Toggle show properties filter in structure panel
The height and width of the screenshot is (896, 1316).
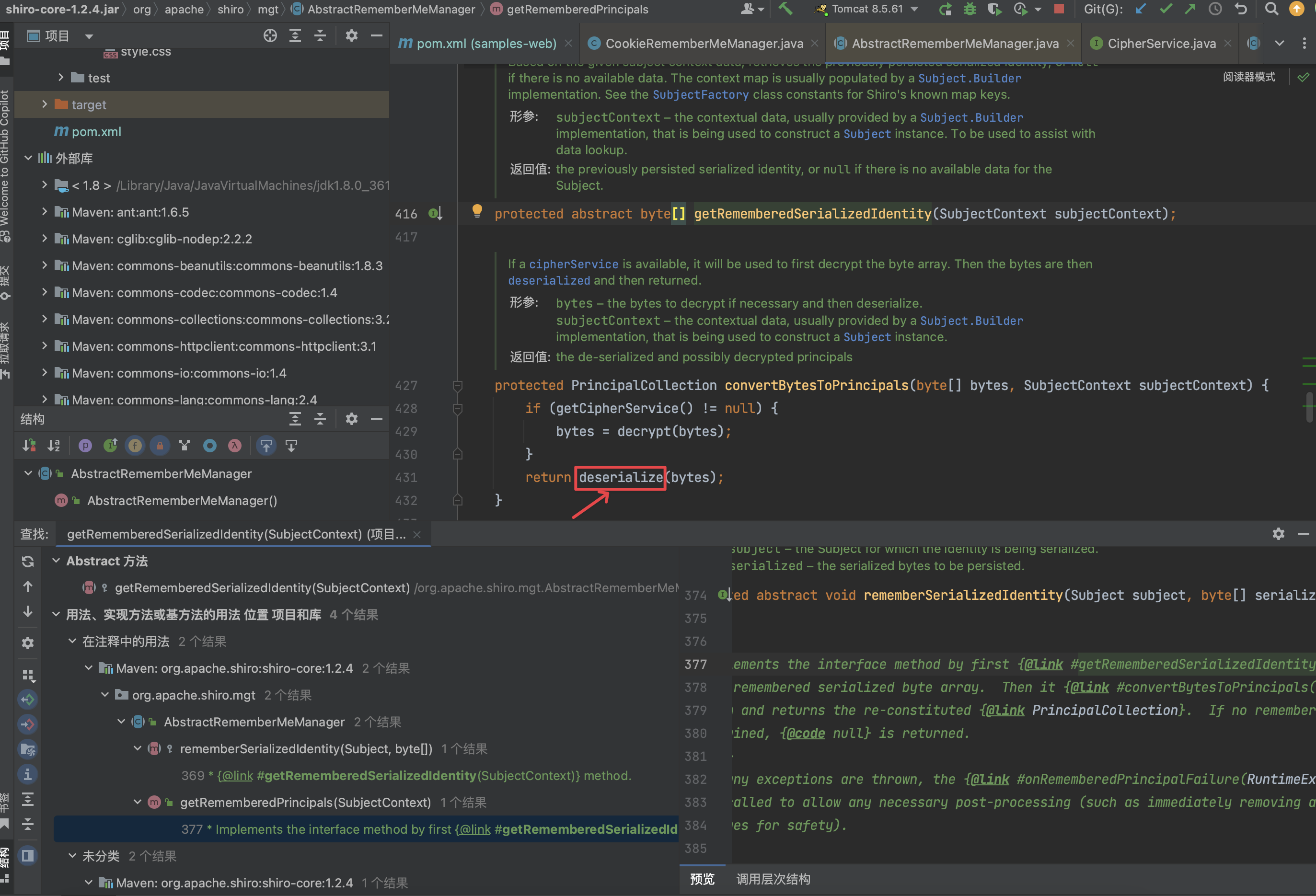[x=85, y=446]
